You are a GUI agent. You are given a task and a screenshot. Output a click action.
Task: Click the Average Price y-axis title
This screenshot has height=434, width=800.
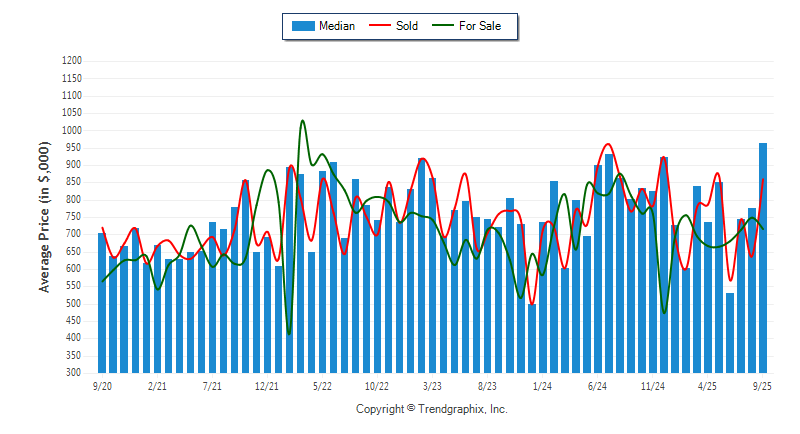(44, 217)
